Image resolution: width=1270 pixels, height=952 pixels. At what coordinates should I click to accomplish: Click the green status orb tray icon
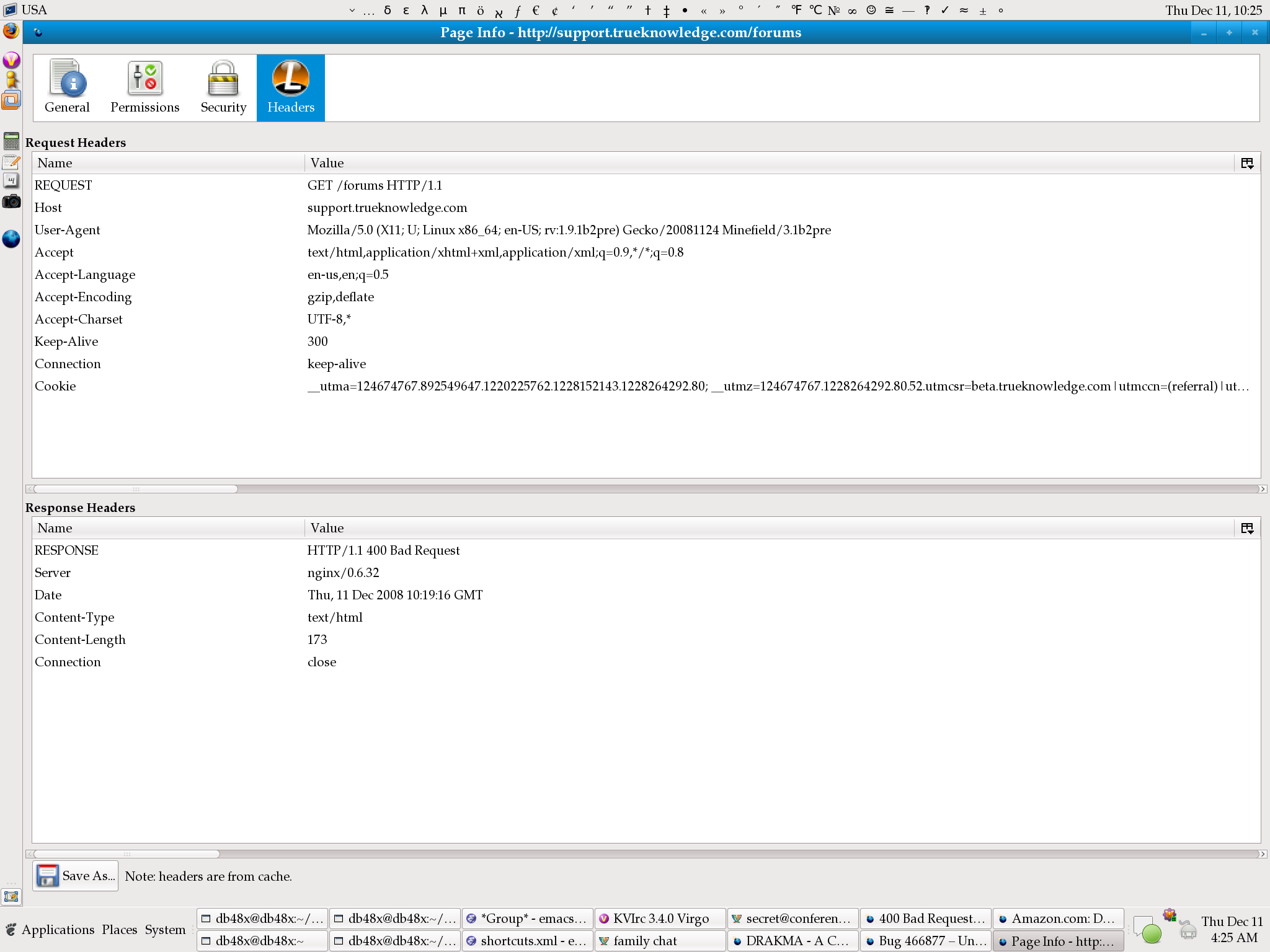pyautogui.click(x=1152, y=933)
